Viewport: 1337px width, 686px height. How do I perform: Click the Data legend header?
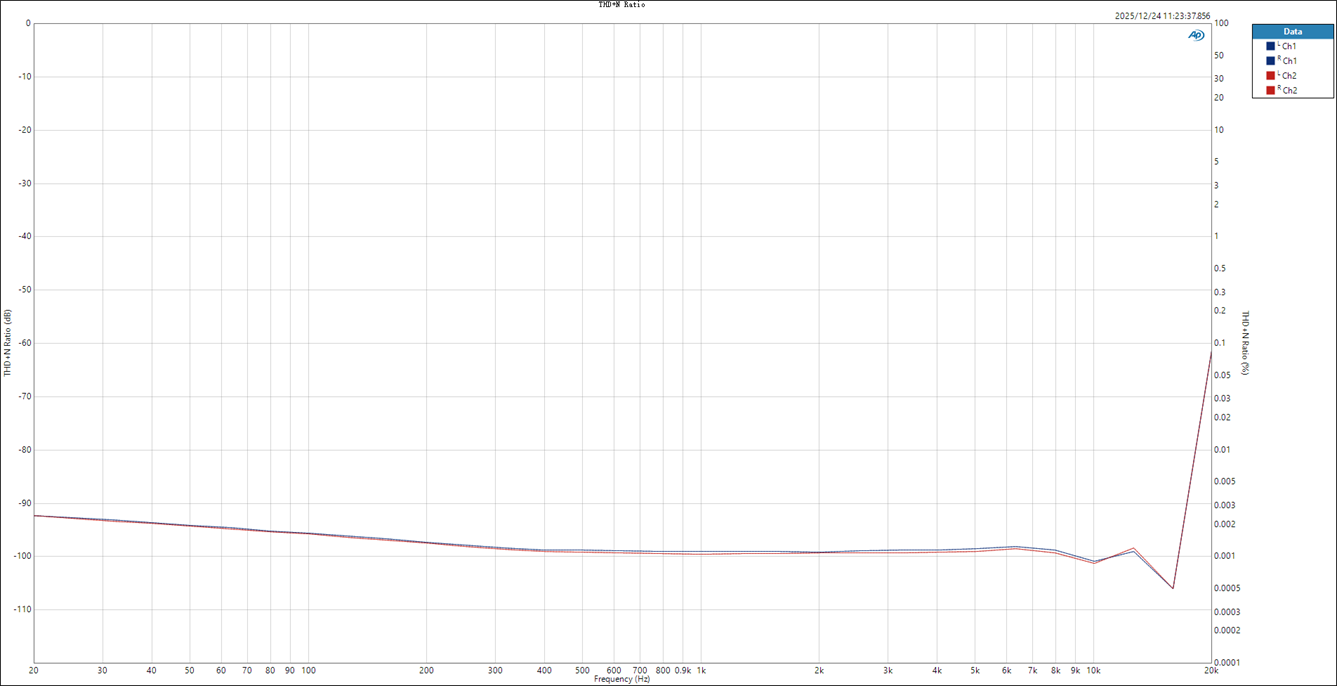1293,31
